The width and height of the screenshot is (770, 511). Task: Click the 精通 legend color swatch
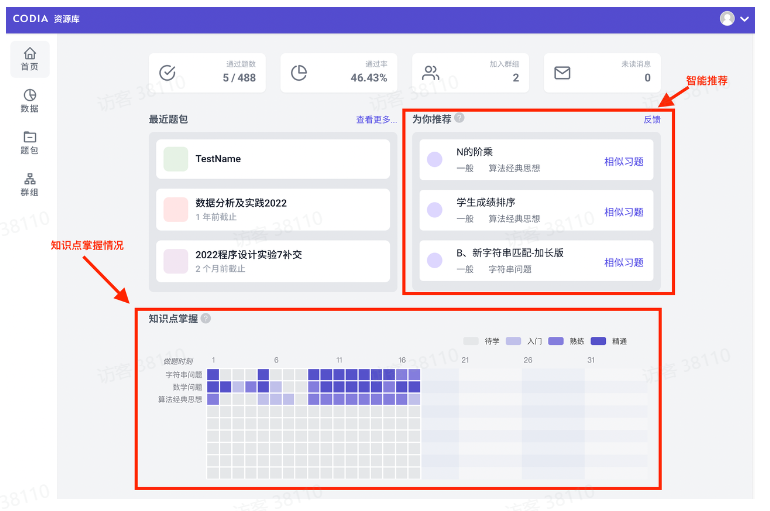pyautogui.click(x=599, y=341)
